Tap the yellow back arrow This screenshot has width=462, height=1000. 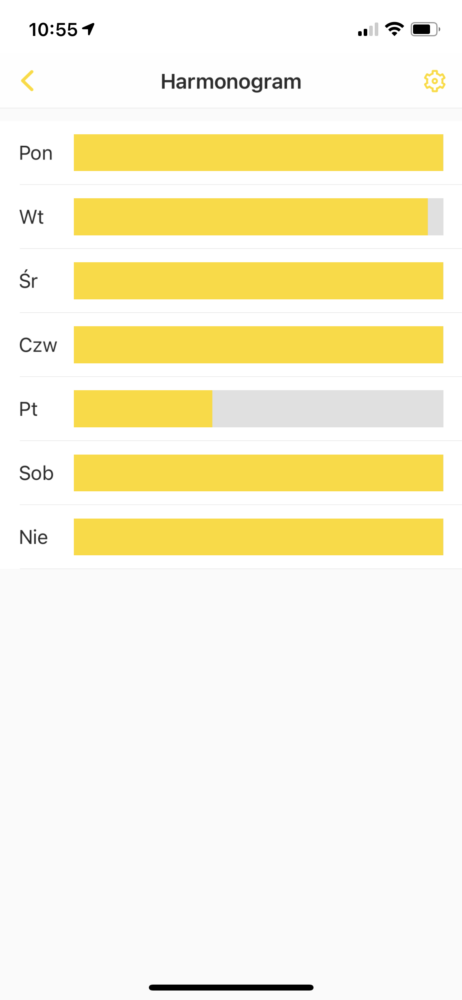tap(27, 82)
